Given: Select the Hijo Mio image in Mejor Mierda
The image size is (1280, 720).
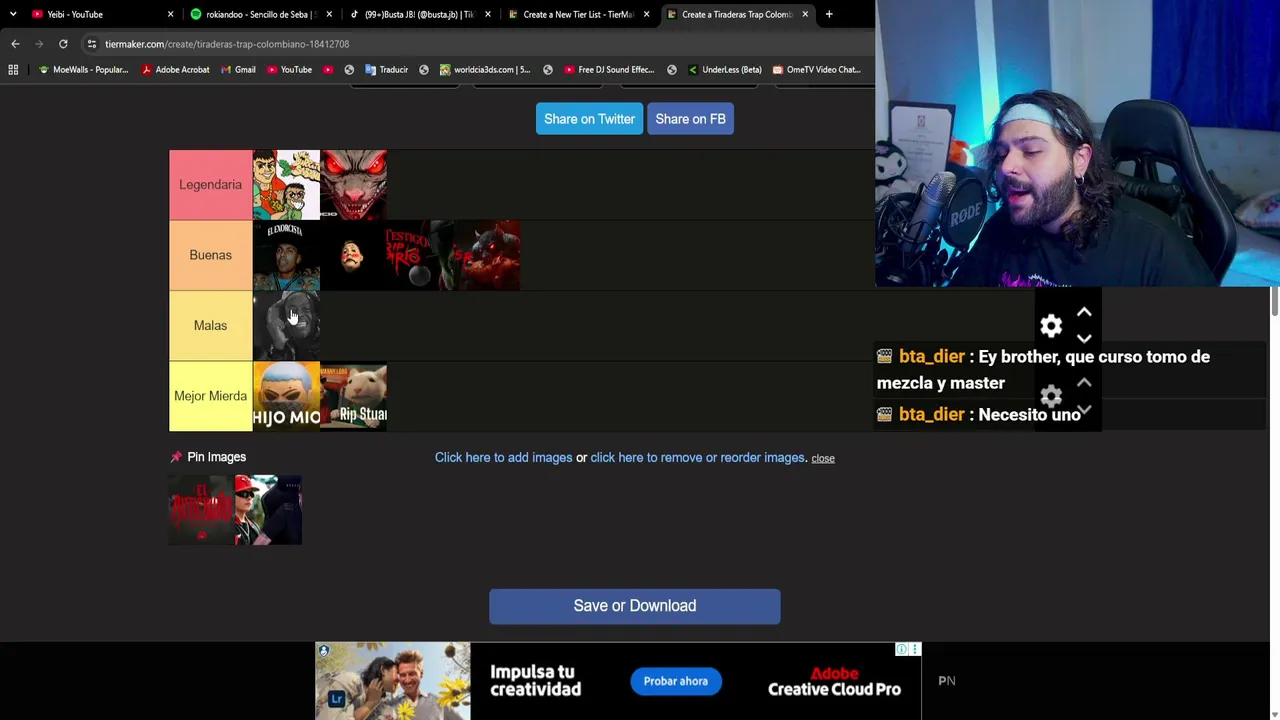Looking at the screenshot, I should pos(286,396).
